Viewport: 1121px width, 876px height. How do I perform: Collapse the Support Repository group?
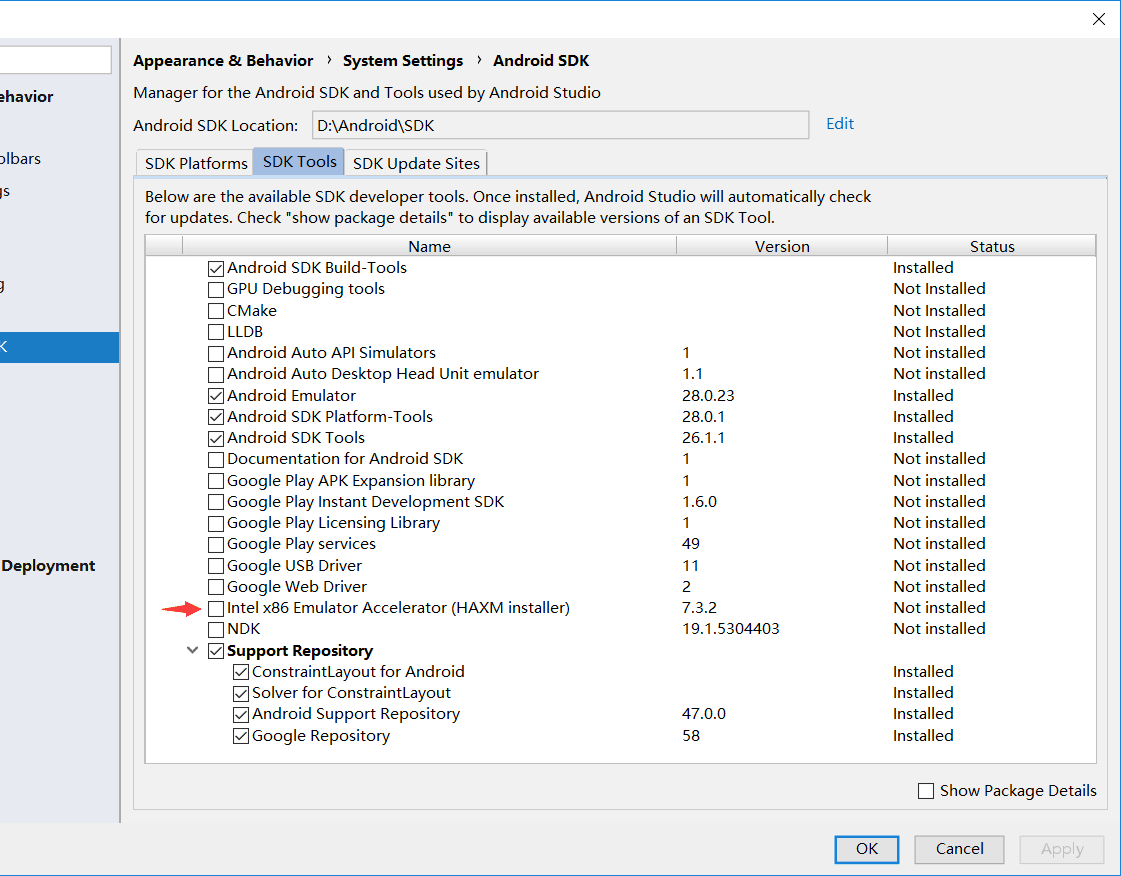pos(192,650)
